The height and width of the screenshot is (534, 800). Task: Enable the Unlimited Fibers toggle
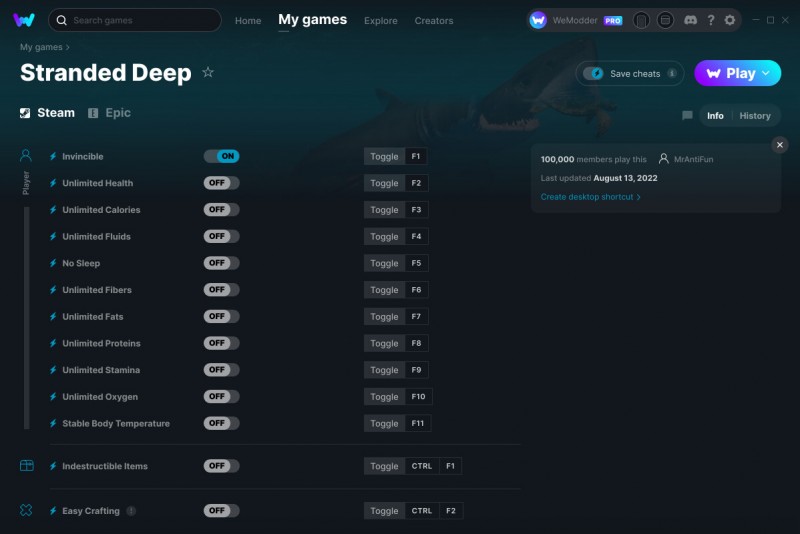[221, 290]
